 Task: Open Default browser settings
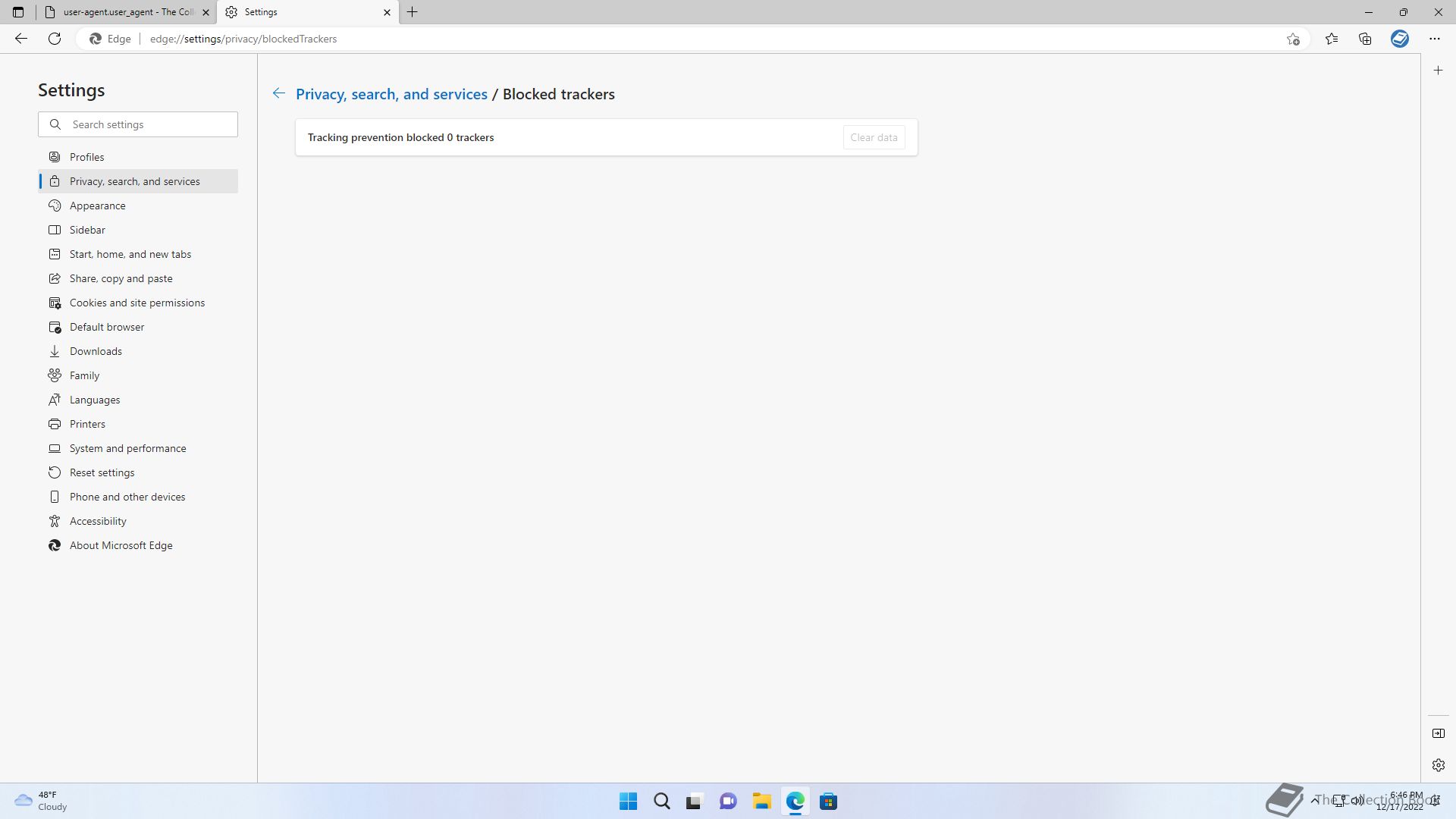(x=138, y=327)
